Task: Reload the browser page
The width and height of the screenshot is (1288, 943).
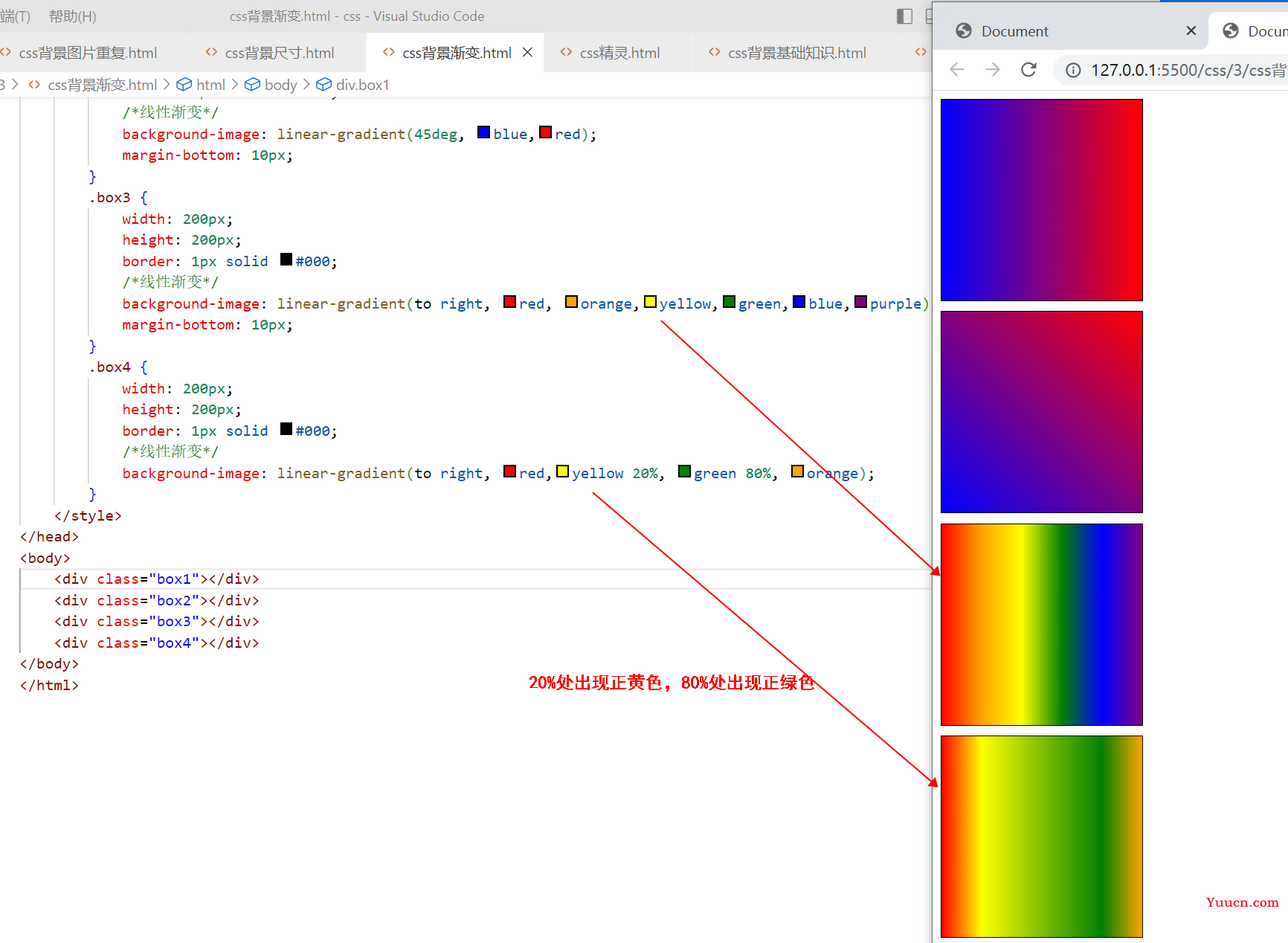Action: coord(1028,70)
